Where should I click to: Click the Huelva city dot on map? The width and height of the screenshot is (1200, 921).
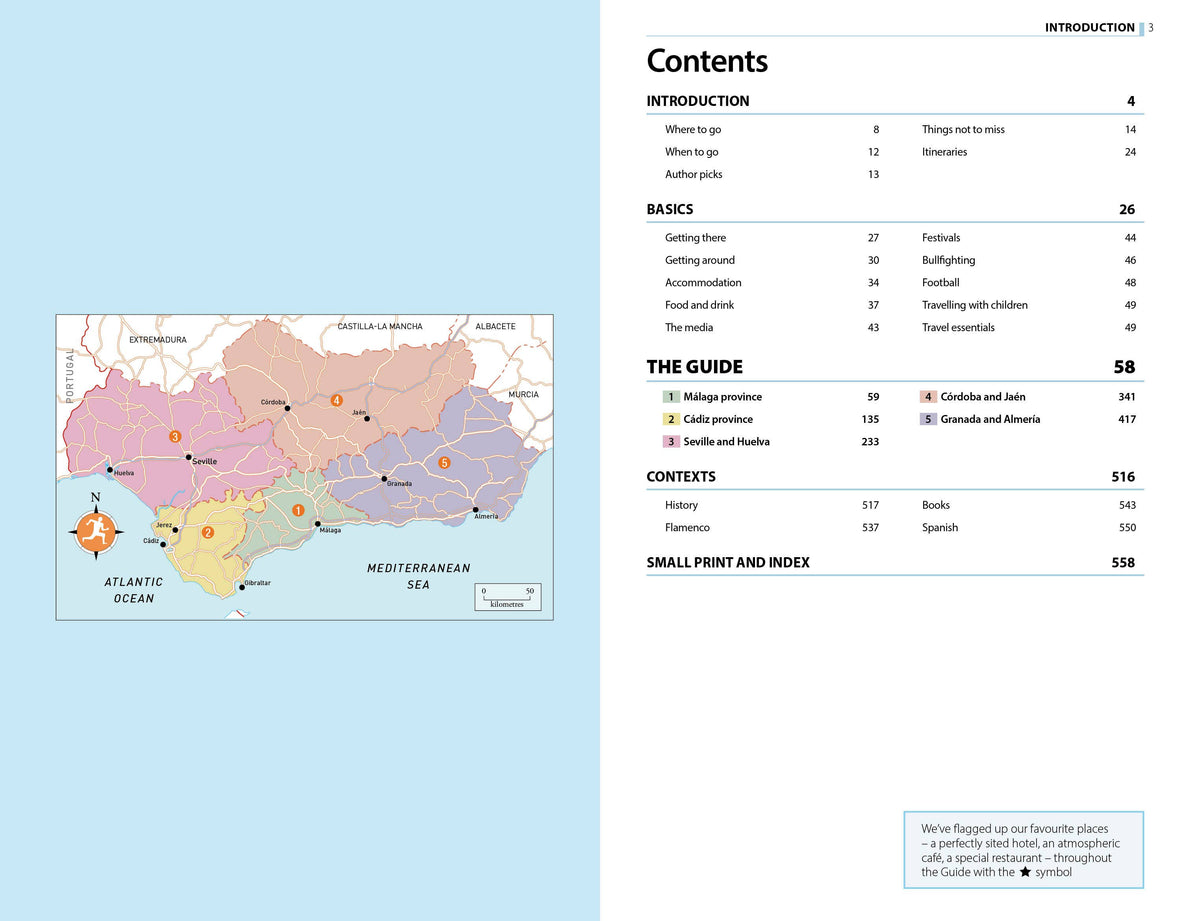(x=110, y=468)
